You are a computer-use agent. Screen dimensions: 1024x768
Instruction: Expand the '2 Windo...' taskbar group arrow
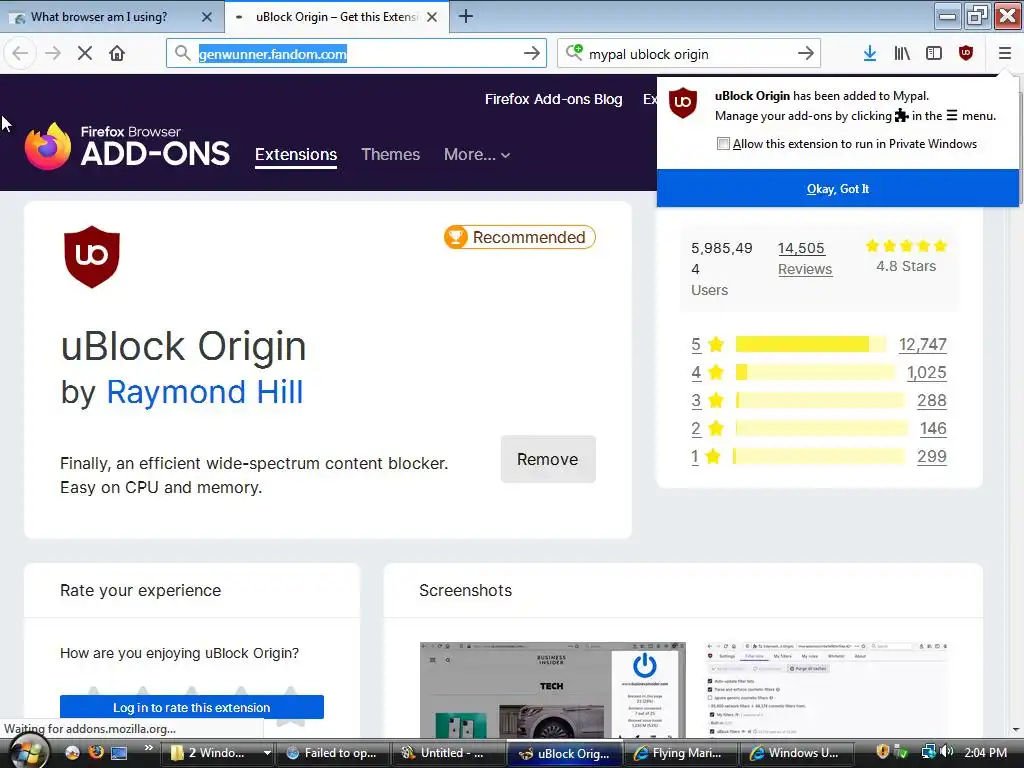coord(267,753)
